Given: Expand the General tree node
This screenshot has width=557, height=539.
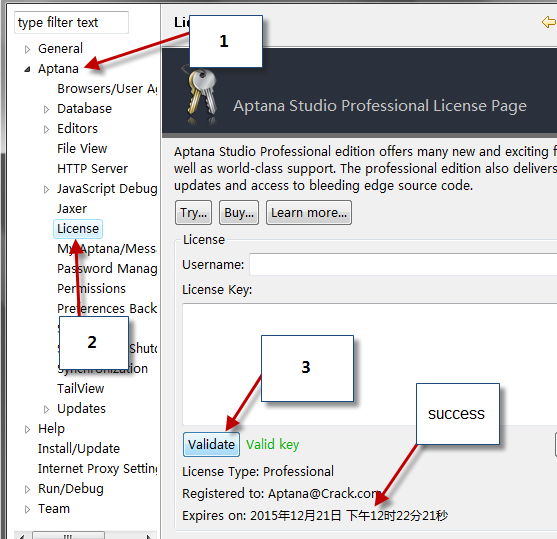Looking at the screenshot, I should (x=27, y=49).
